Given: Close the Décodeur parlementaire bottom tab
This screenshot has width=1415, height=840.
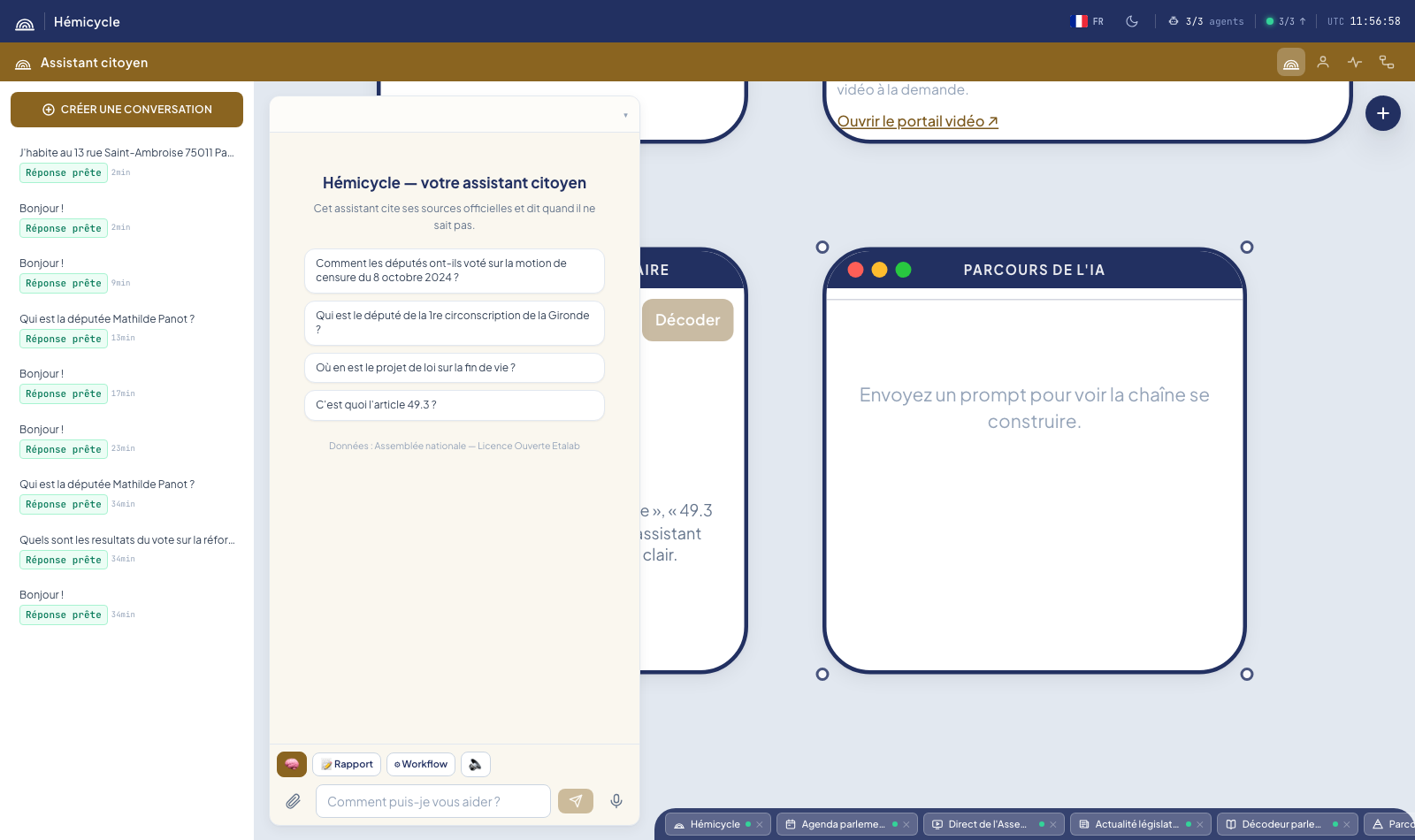Looking at the screenshot, I should (x=1347, y=825).
